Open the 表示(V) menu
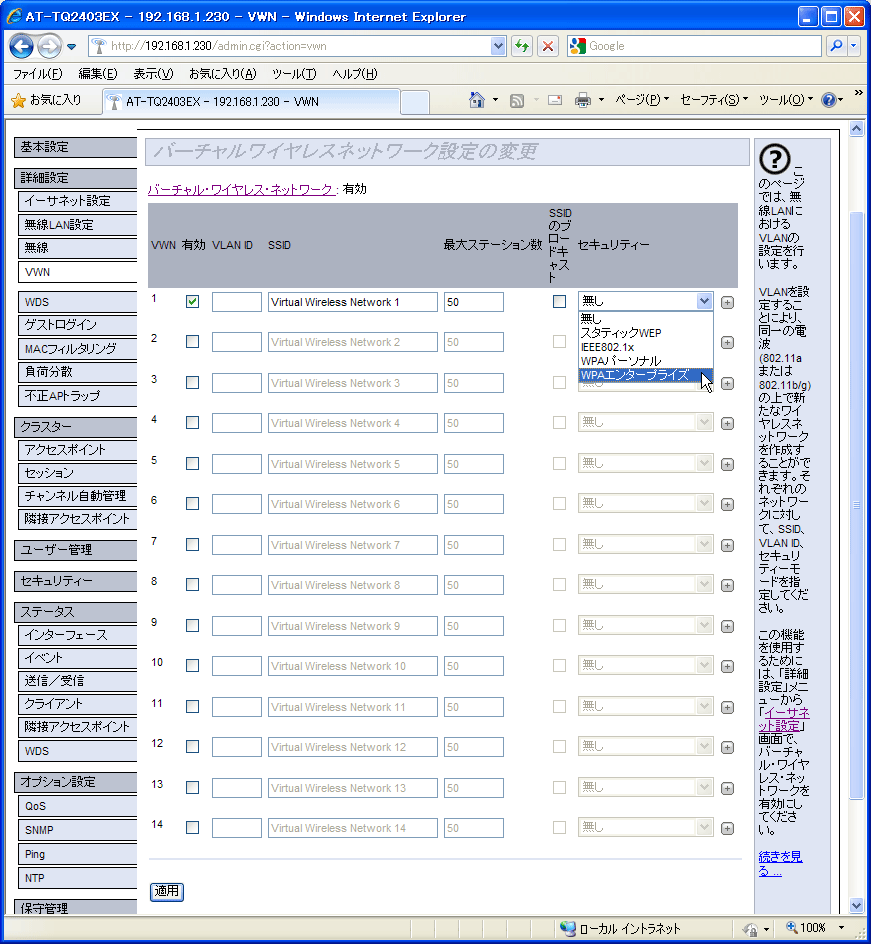 click(x=153, y=74)
